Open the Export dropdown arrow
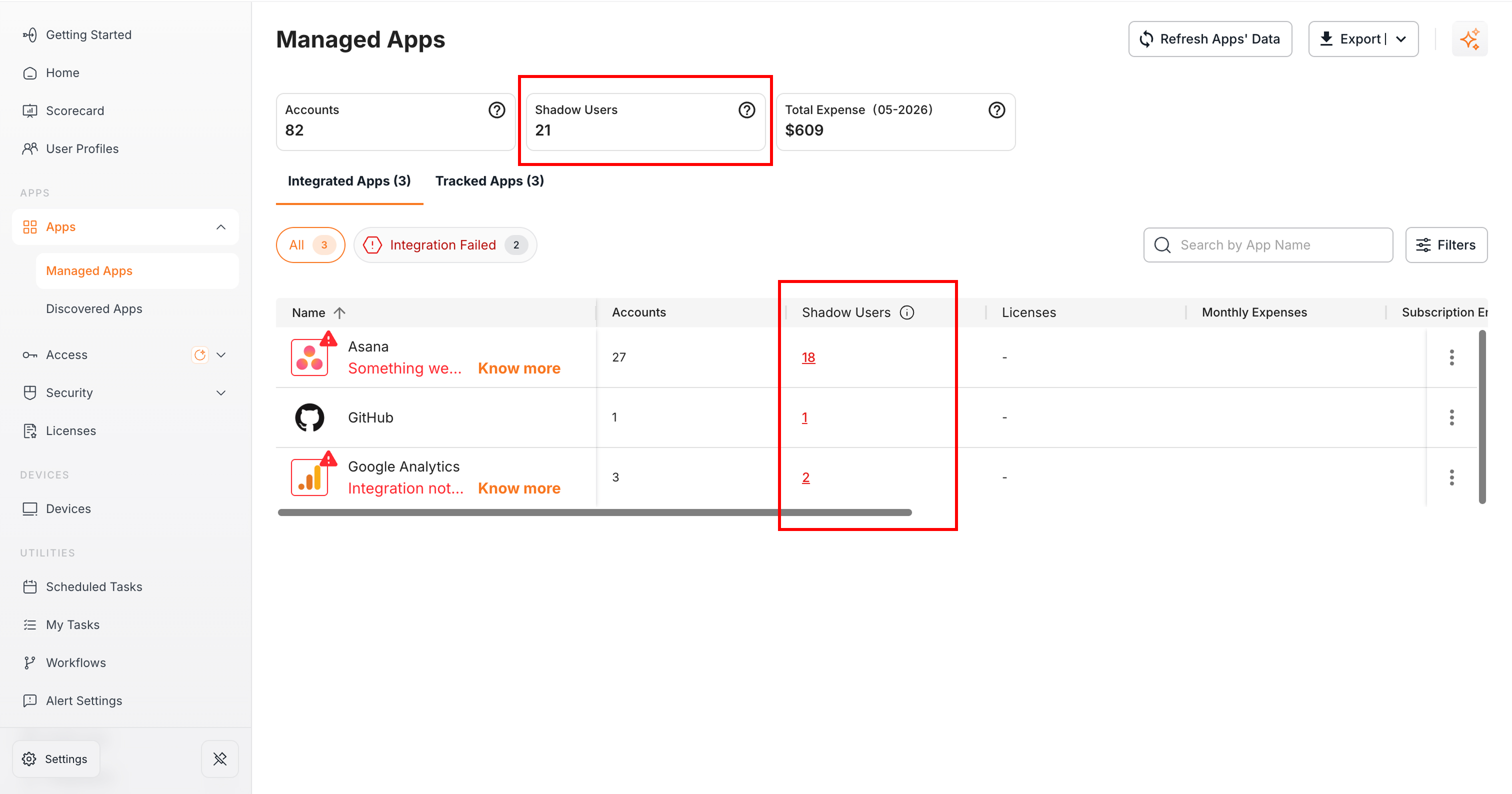This screenshot has width=1512, height=794. coord(1401,39)
